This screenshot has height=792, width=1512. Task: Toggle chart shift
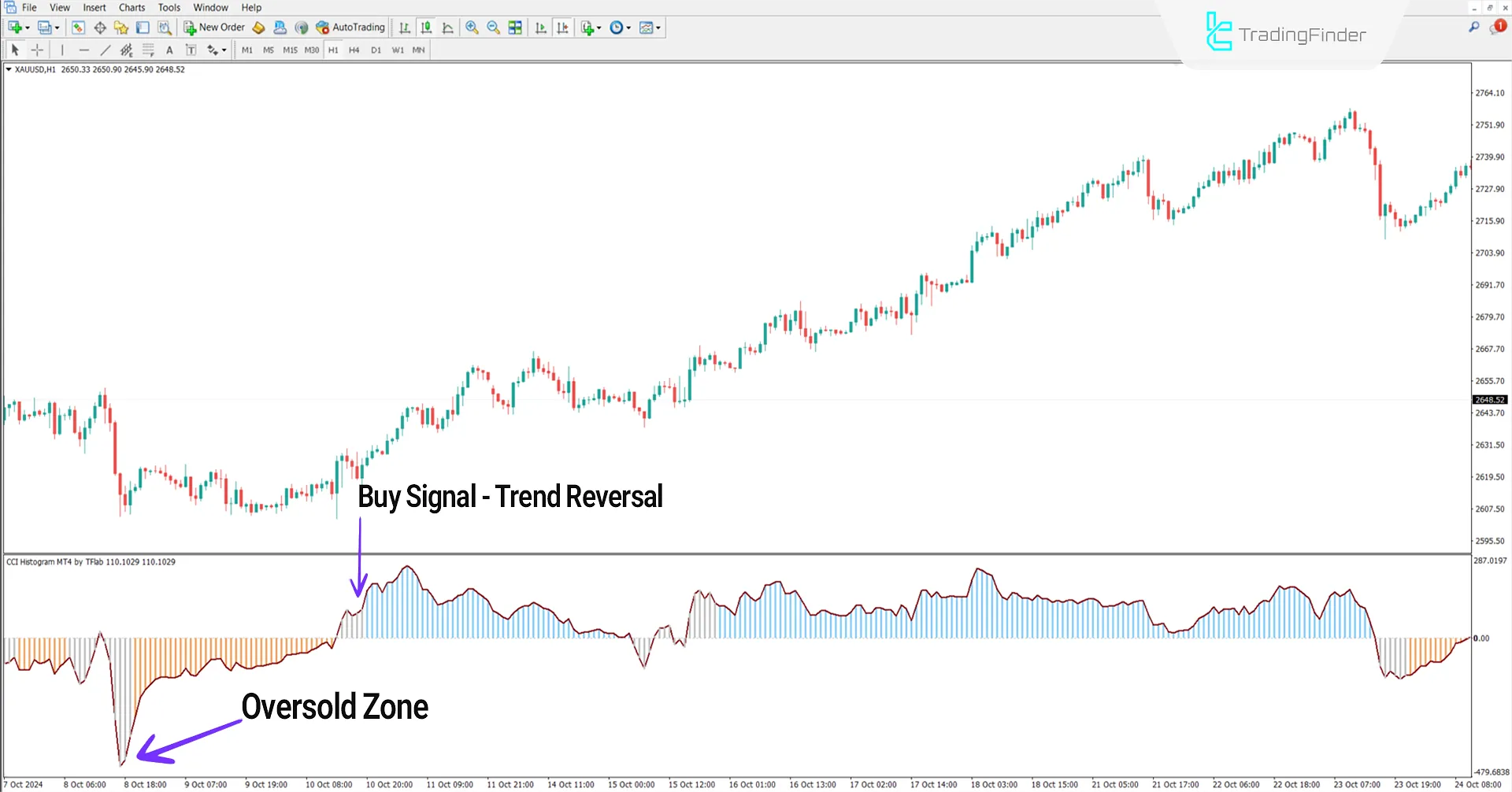coord(562,28)
